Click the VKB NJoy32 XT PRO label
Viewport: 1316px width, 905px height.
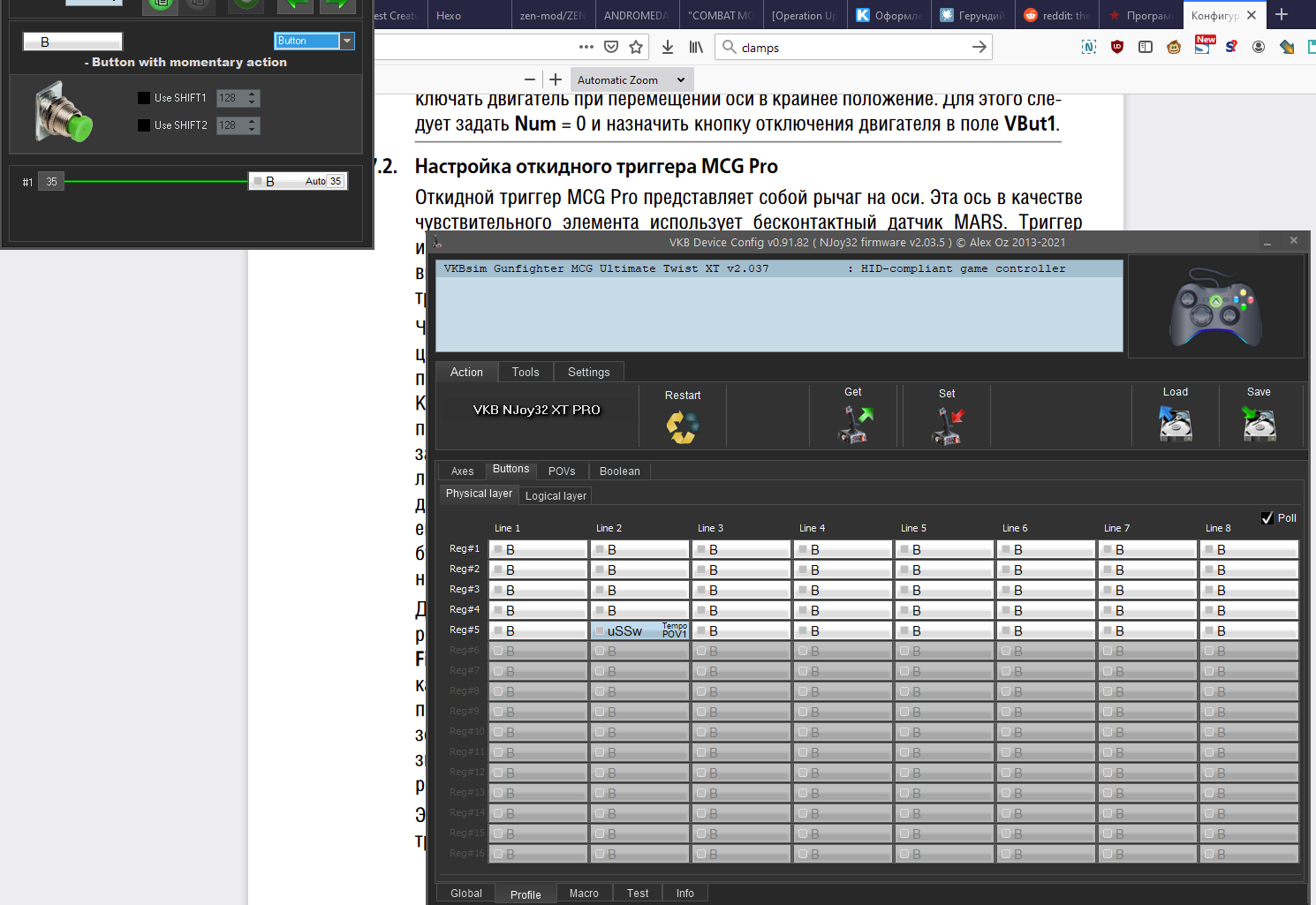(536, 410)
